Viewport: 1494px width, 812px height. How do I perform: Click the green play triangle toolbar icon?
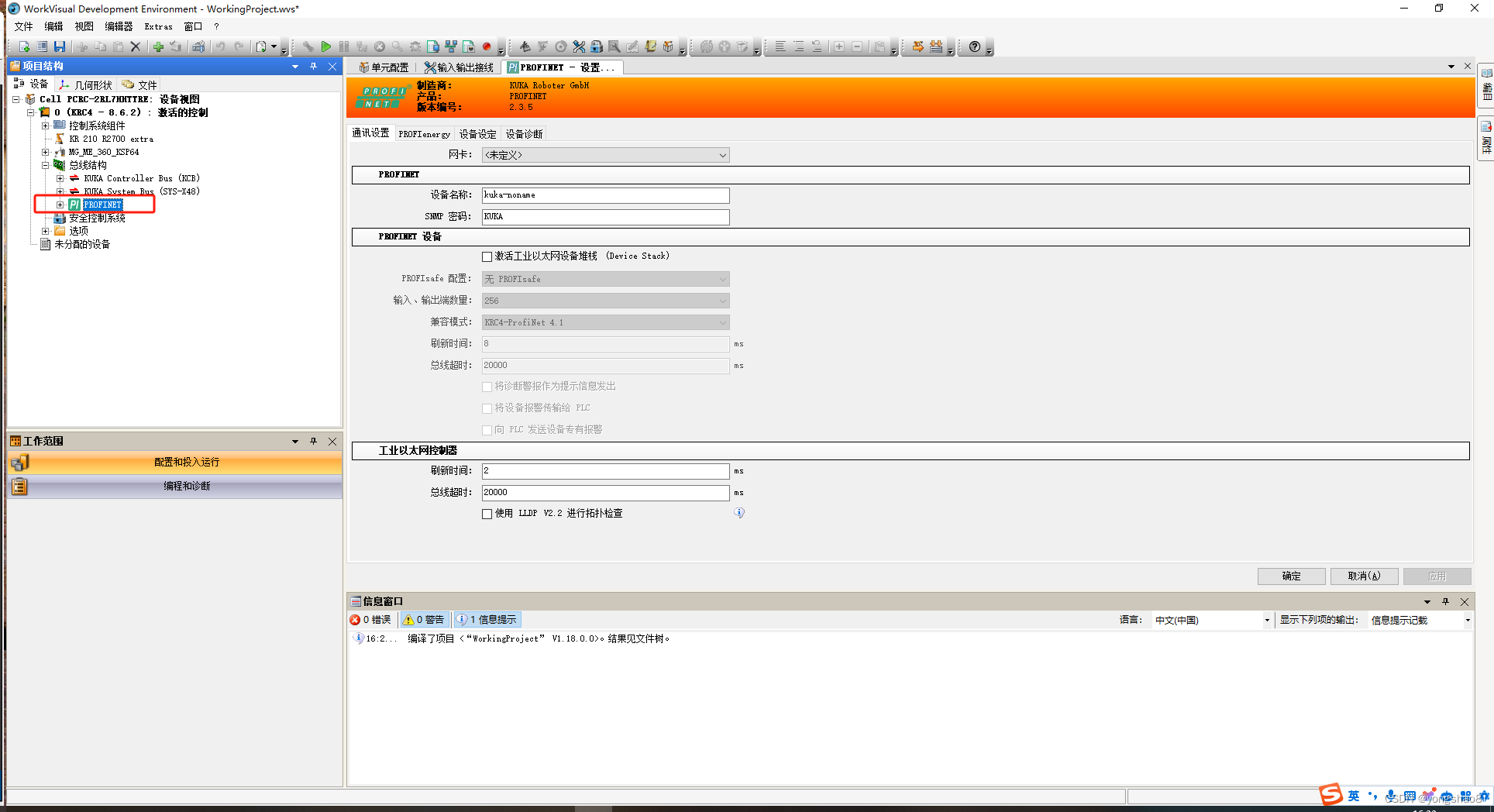click(x=326, y=46)
